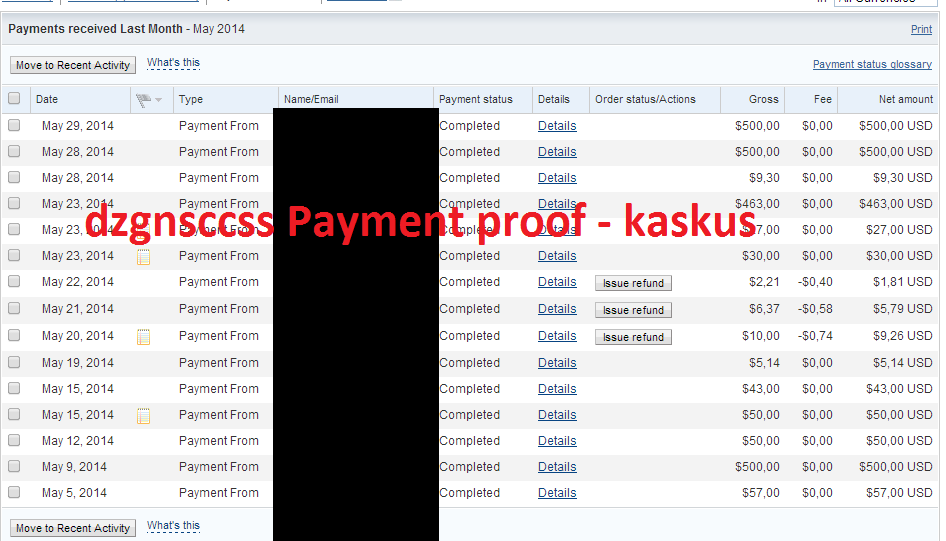Open the Print link
This screenshot has height=541, width=946.
[921, 29]
